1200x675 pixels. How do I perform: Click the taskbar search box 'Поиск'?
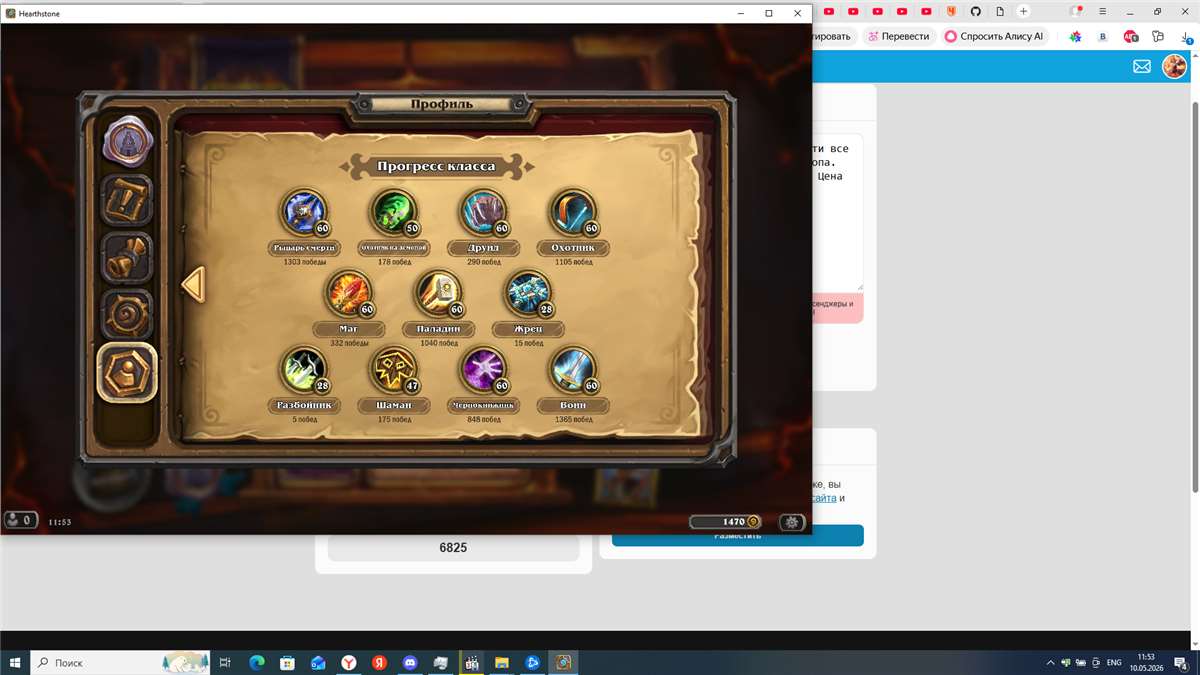(x=120, y=662)
